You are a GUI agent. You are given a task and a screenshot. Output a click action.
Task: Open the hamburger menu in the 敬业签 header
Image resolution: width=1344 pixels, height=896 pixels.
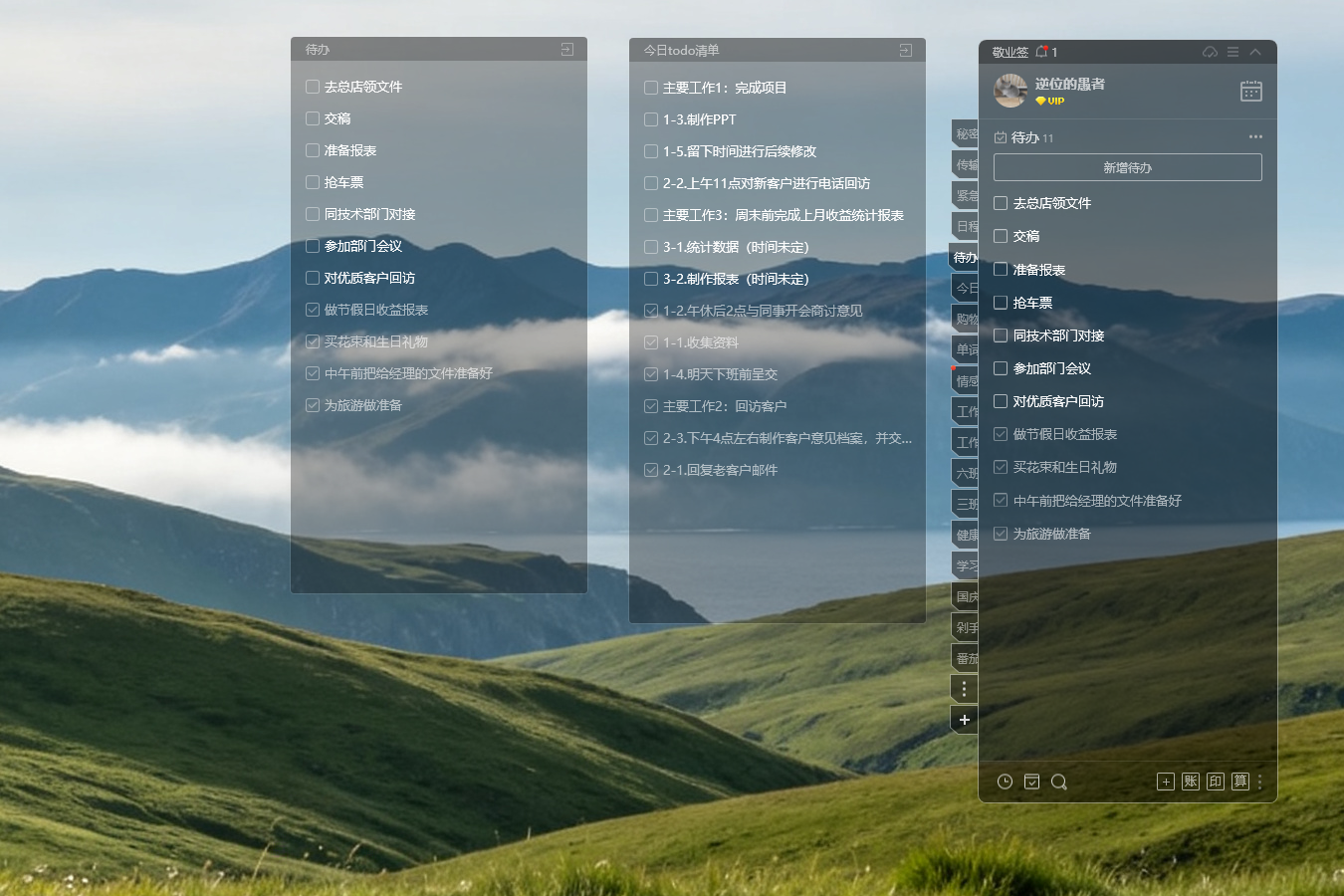click(1232, 52)
